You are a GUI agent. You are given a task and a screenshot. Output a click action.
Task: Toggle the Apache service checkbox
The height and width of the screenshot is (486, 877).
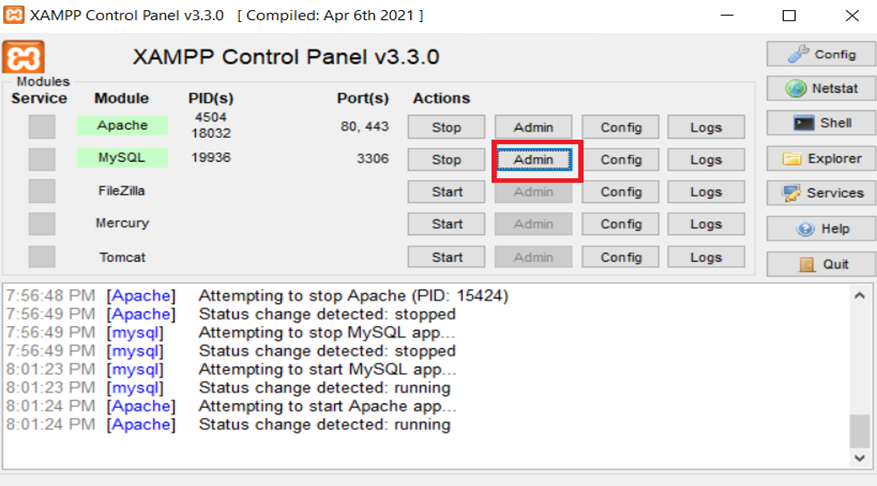coord(42,126)
